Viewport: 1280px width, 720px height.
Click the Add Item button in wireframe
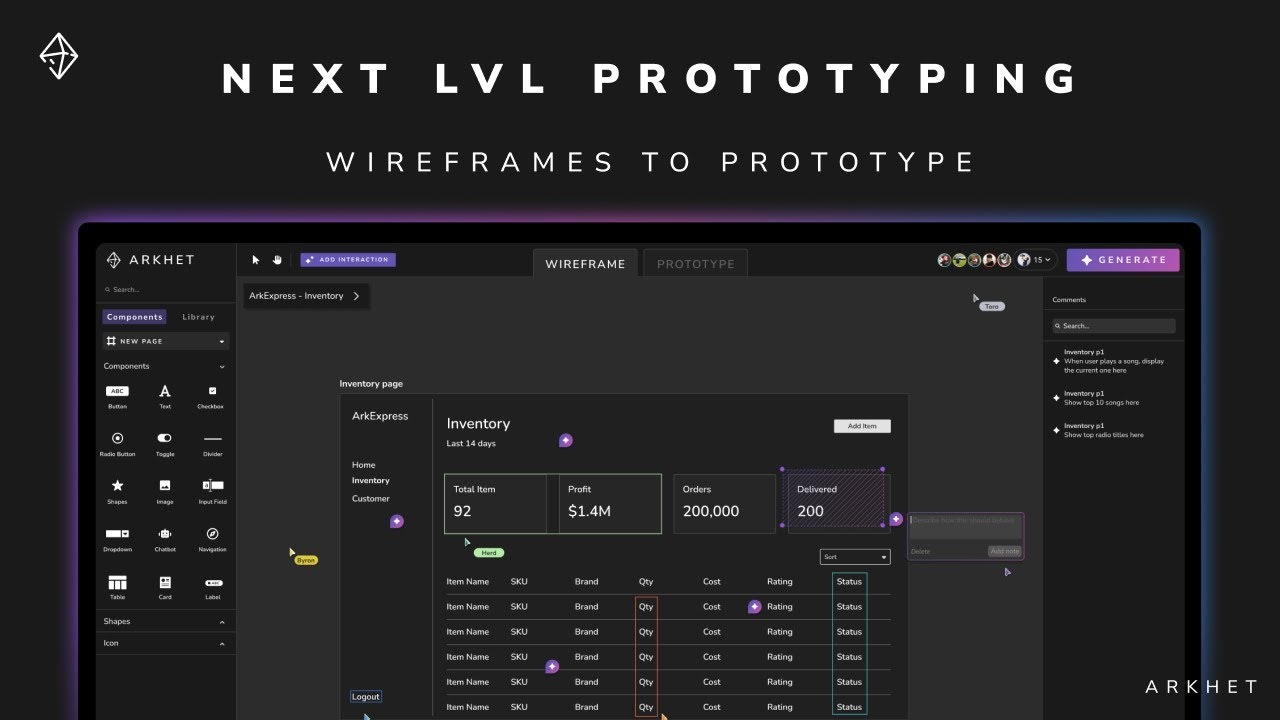862,426
